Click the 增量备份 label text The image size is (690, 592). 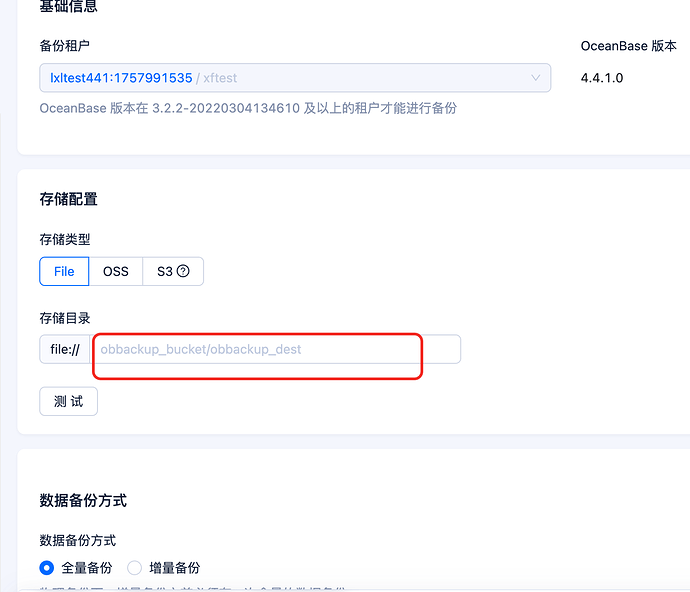(174, 567)
